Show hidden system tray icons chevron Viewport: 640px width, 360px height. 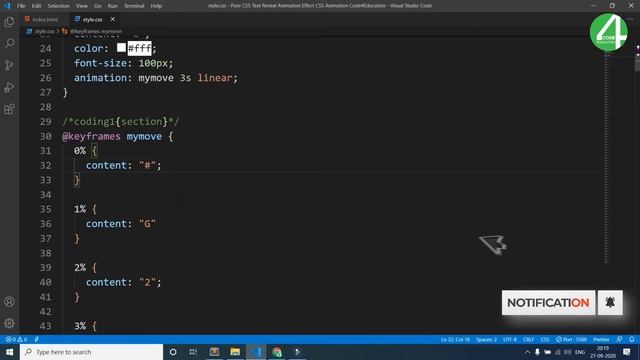point(527,352)
